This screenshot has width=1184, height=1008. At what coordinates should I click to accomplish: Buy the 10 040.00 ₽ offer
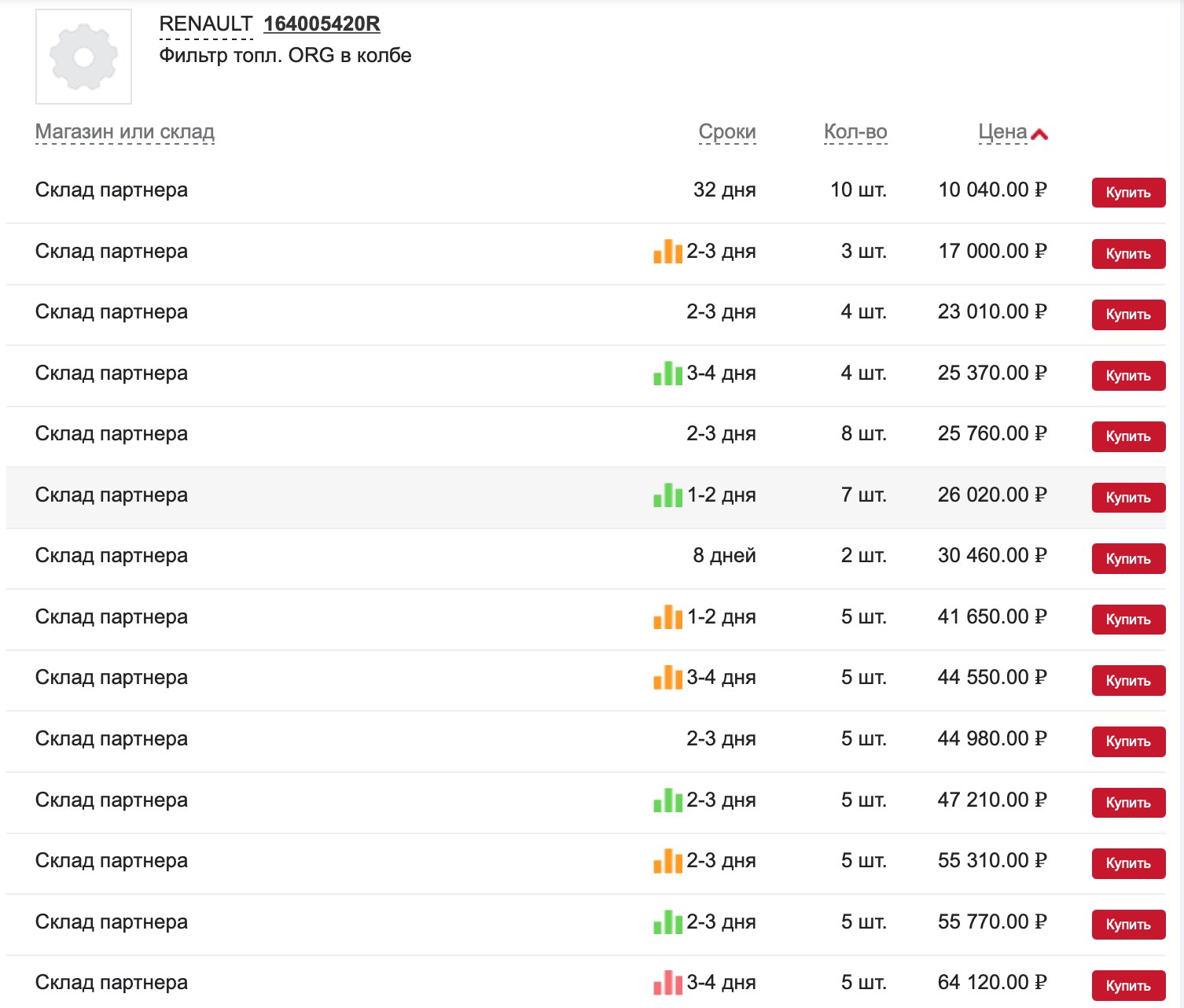click(1127, 193)
